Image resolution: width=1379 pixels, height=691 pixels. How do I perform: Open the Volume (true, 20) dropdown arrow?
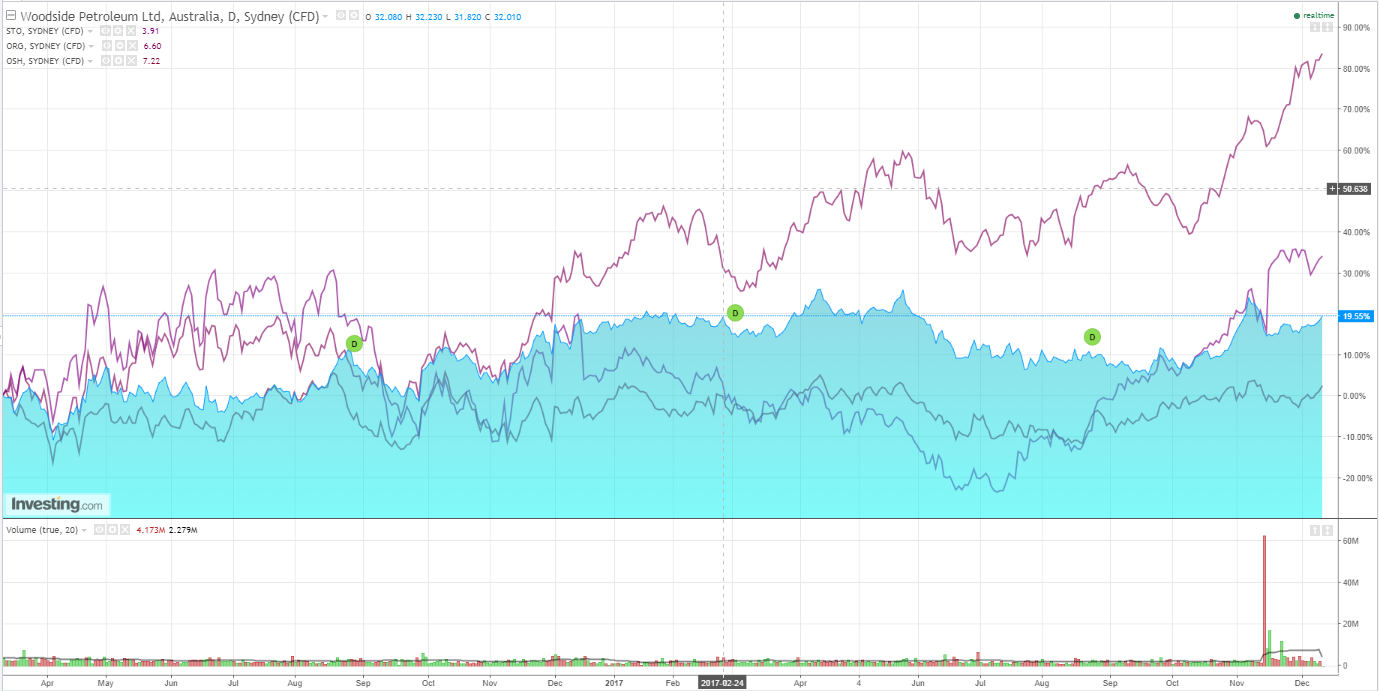pyautogui.click(x=84, y=530)
